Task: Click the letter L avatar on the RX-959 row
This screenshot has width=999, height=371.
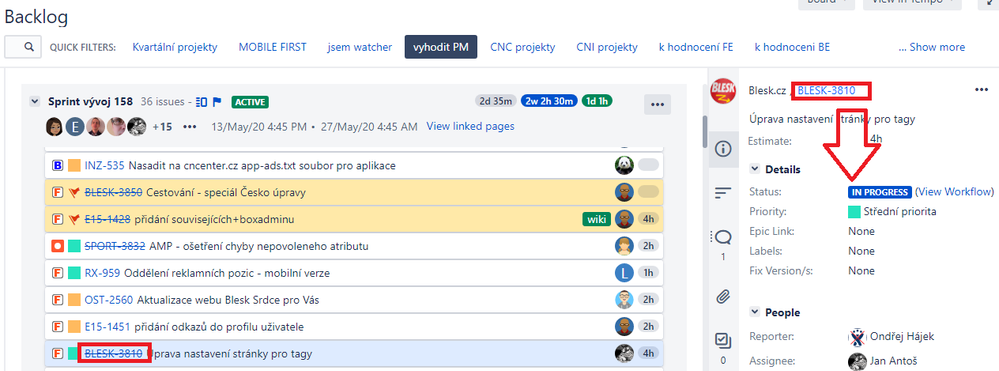Action: tap(624, 273)
